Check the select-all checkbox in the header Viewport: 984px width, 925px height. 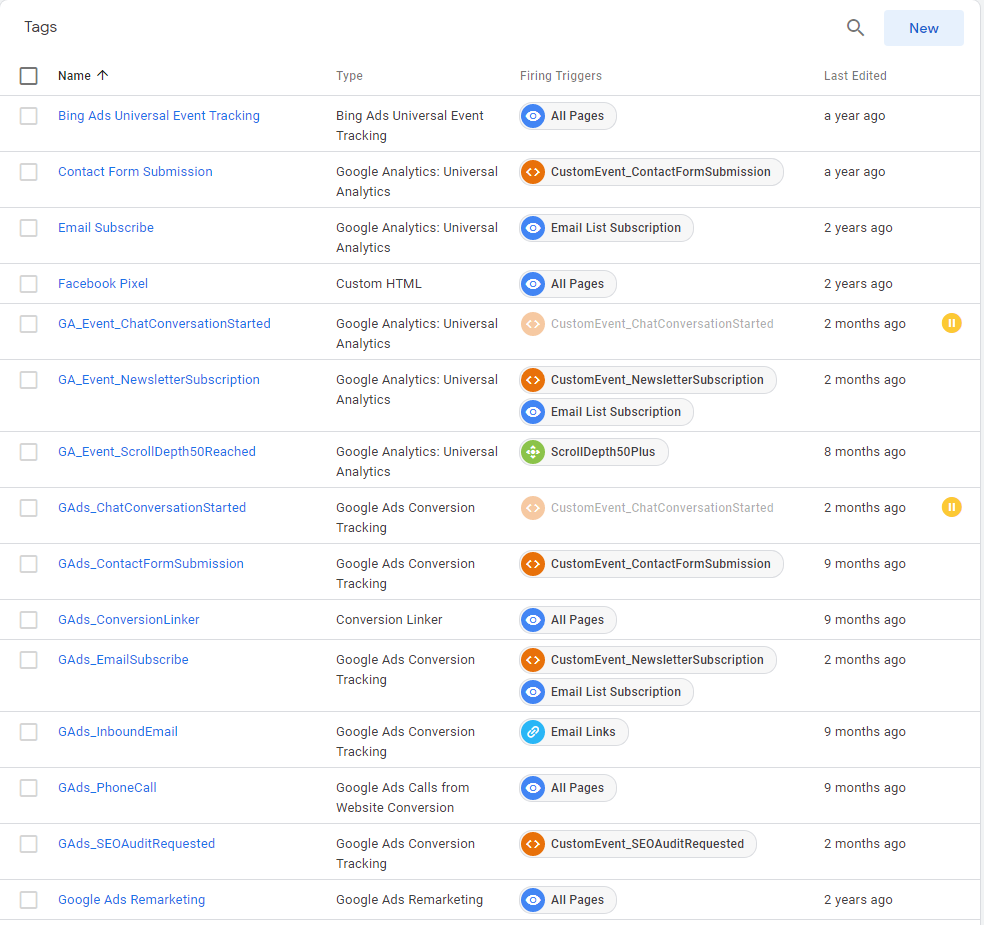click(x=28, y=75)
